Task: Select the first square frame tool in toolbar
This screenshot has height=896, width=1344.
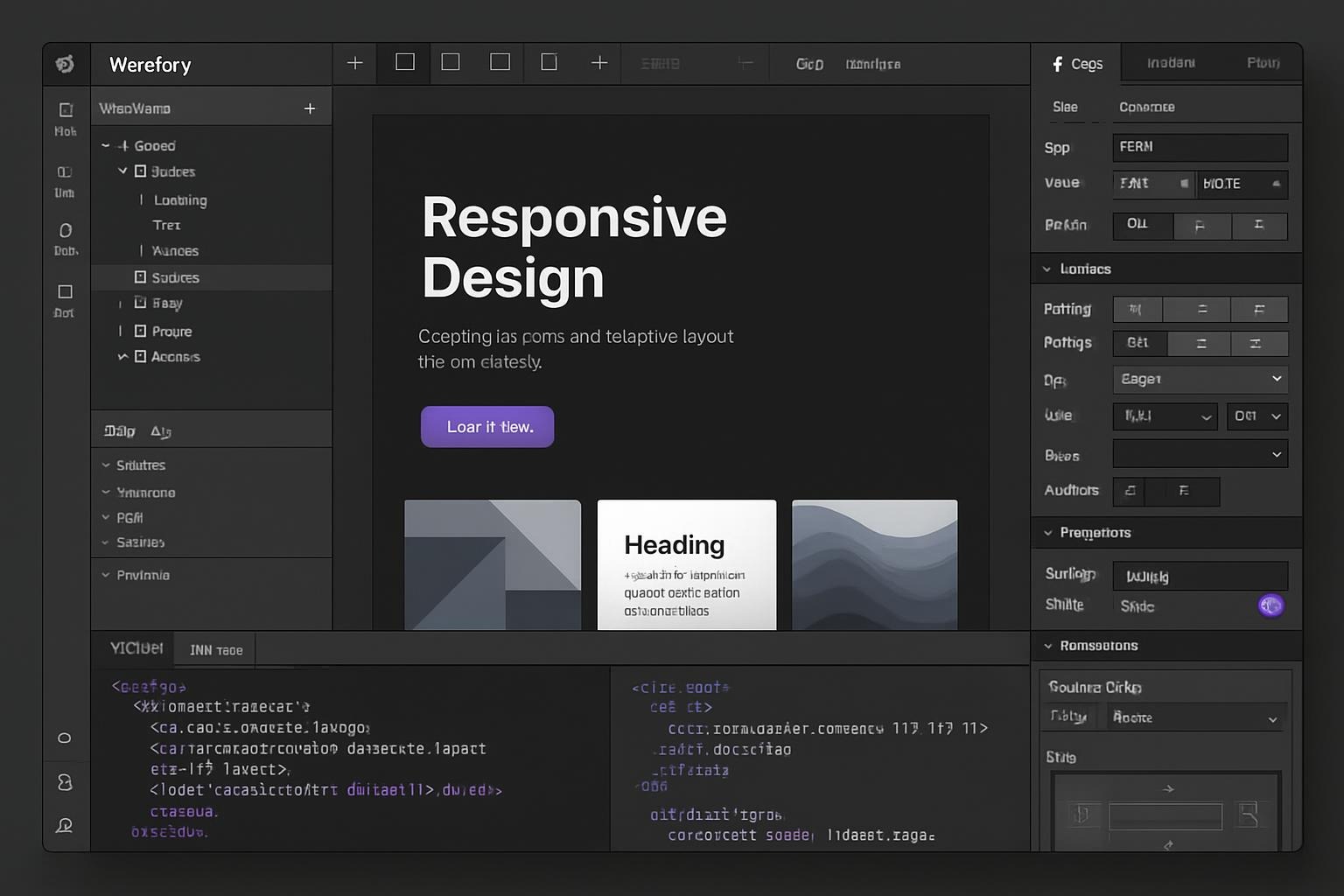Action: 405,62
